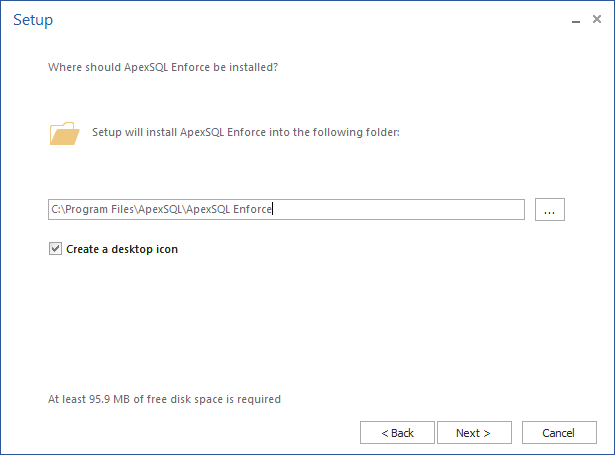The image size is (615, 455).
Task: Click the yellow open folder icon
Action: [x=64, y=133]
